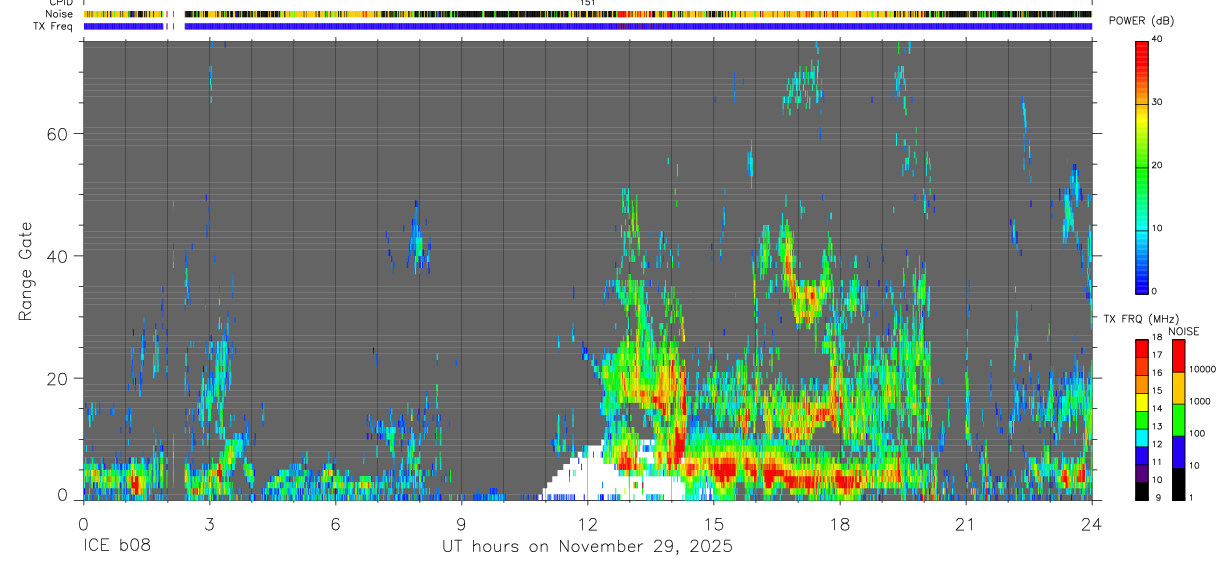Click the '40' tick on Range Gate axis
This screenshot has height=567, width=1228.
tap(58, 256)
